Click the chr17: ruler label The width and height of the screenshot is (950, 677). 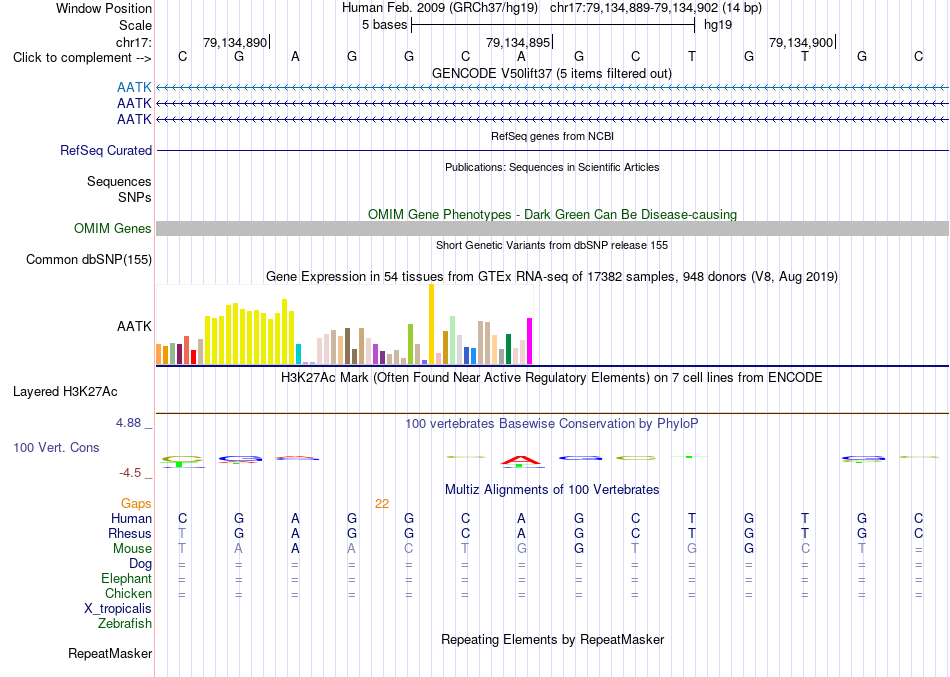coord(133,42)
